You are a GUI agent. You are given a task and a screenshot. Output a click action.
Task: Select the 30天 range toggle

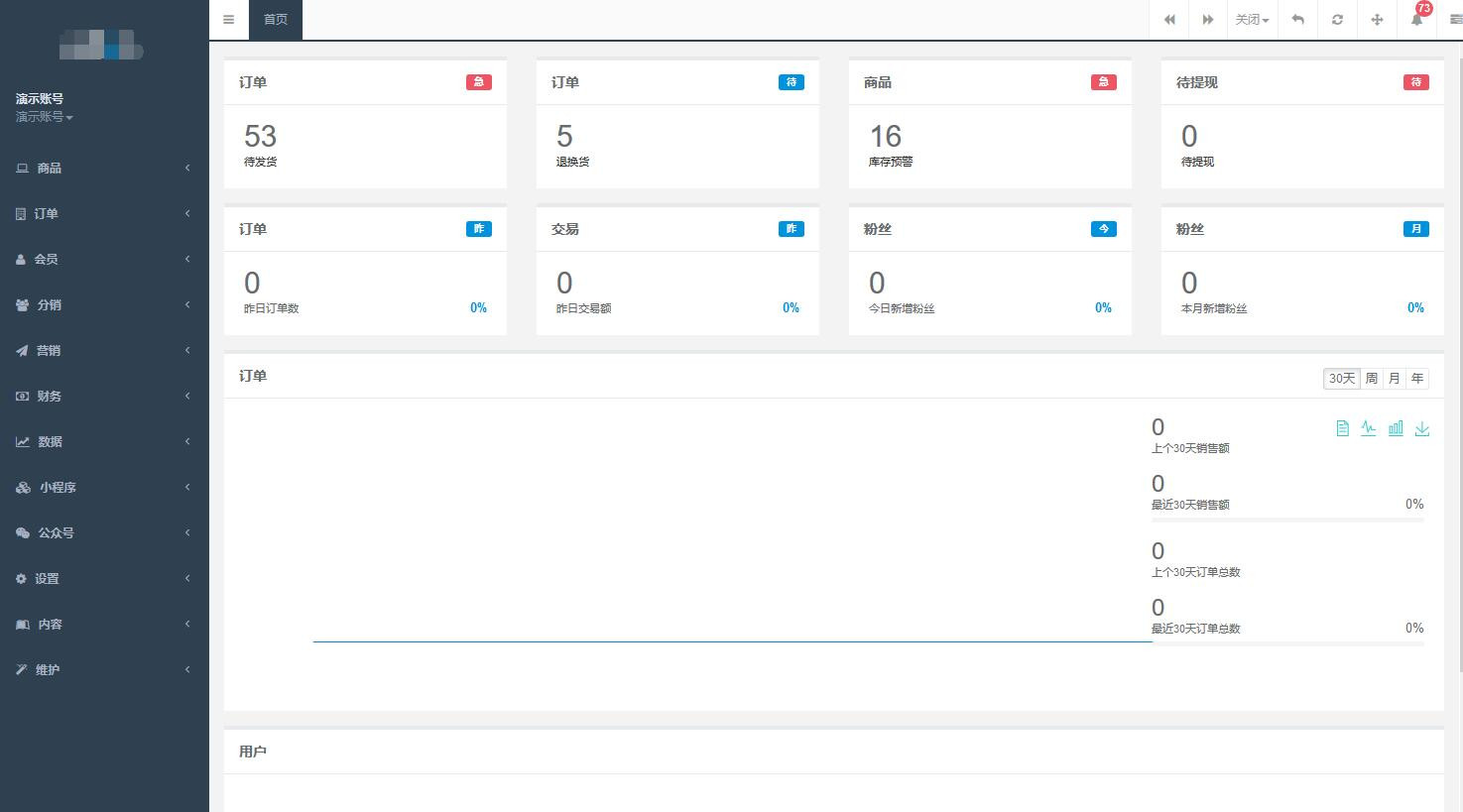[1341, 379]
